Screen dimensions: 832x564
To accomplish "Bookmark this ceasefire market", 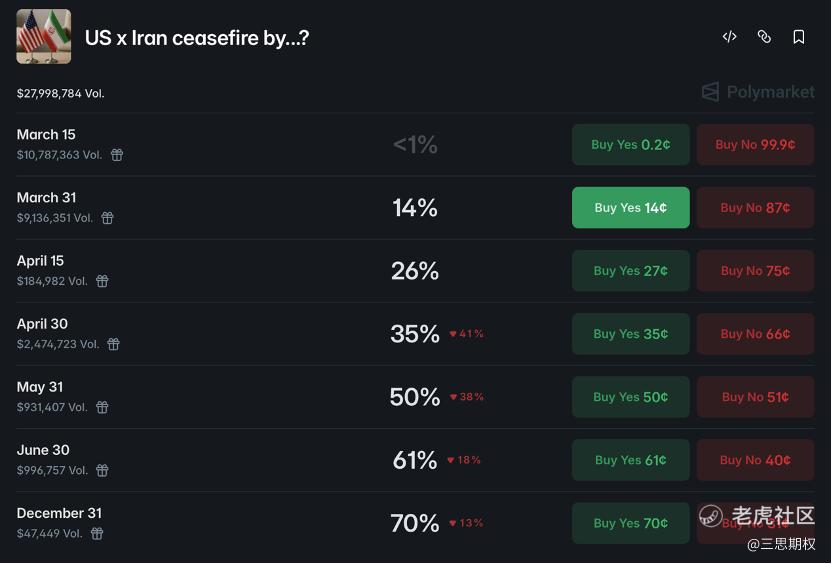I will pyautogui.click(x=799, y=37).
